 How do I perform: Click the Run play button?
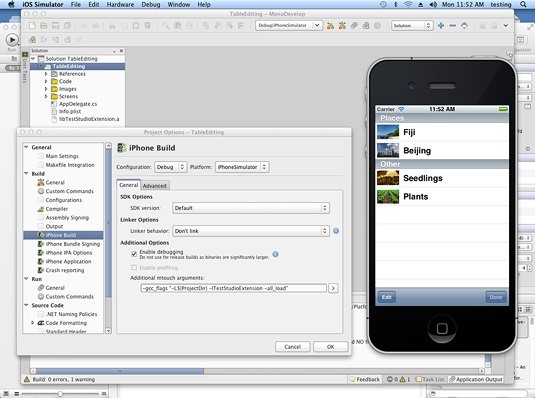pos(12,40)
